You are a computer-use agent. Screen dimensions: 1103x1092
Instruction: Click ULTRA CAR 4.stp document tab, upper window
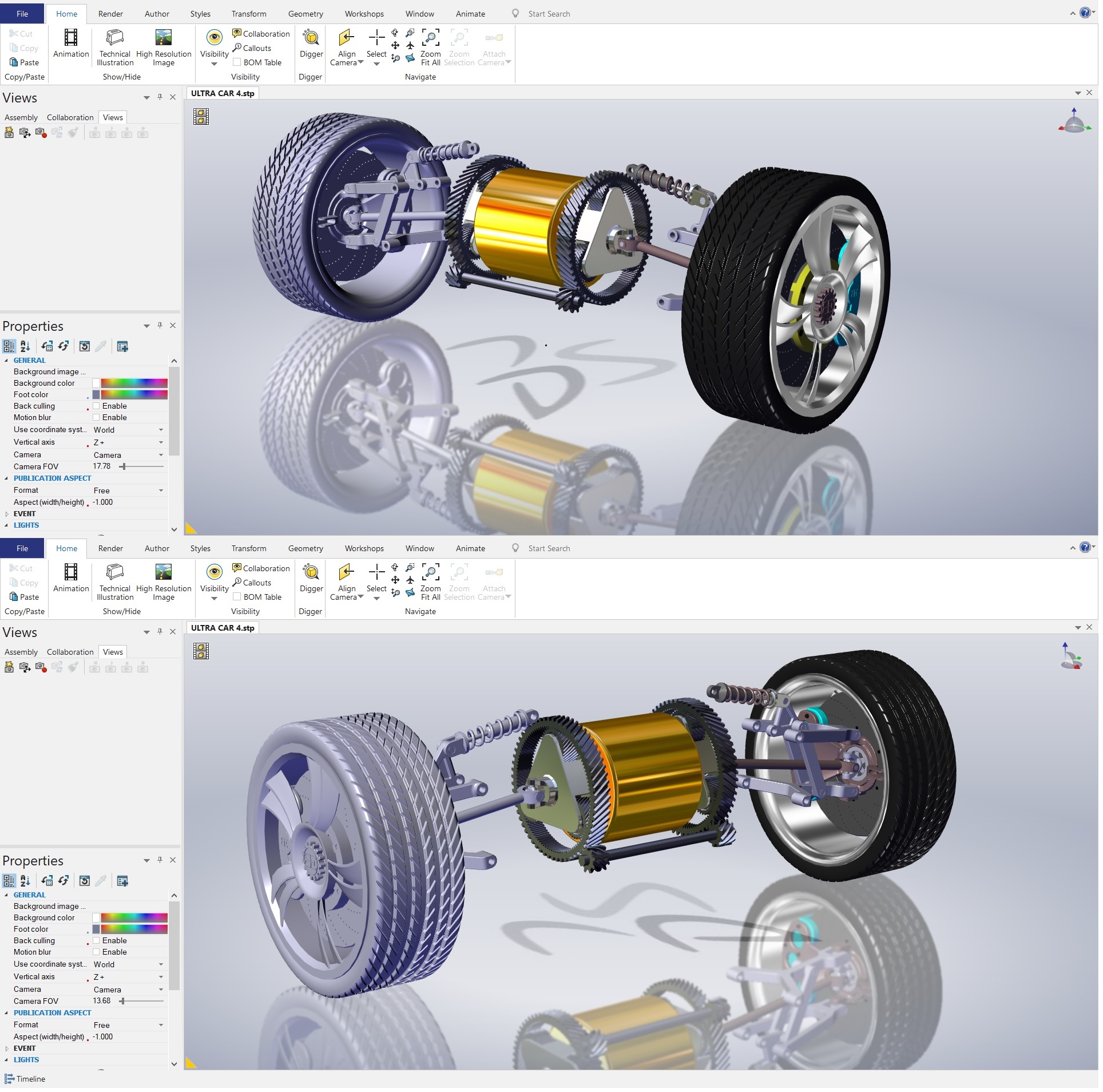click(x=223, y=93)
